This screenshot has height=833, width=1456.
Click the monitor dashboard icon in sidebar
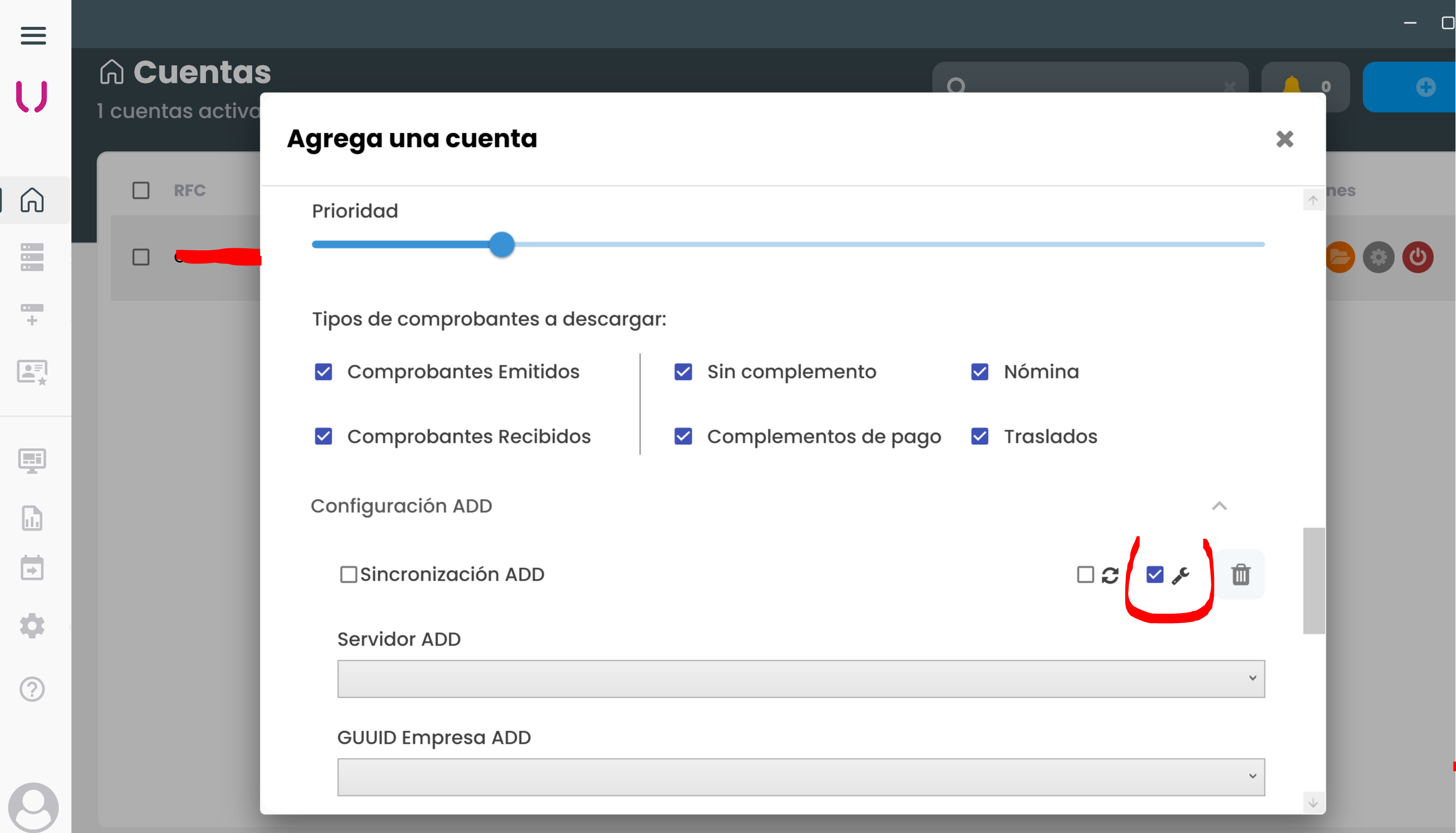[32, 461]
